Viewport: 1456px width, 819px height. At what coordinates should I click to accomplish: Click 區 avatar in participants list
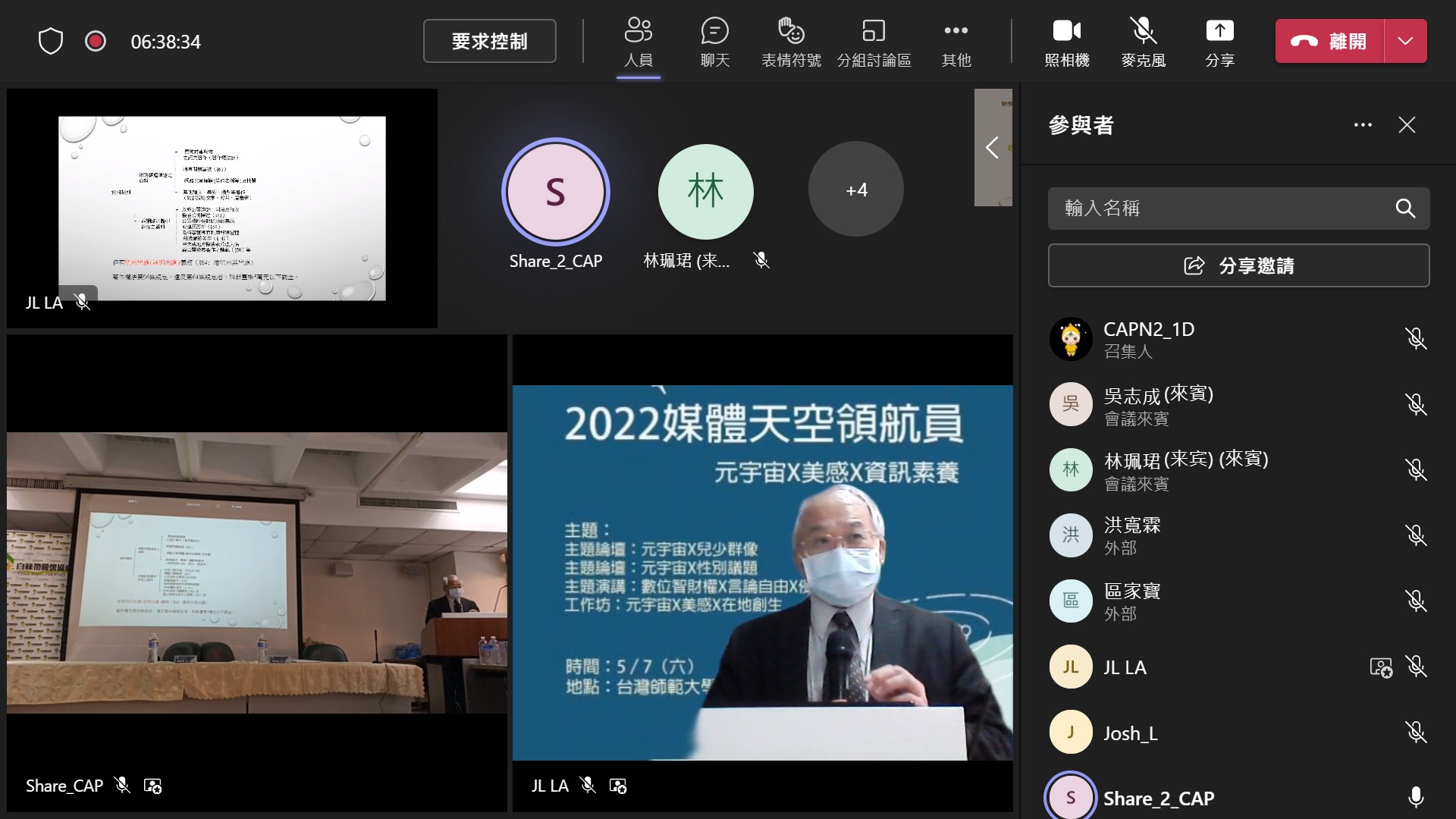(1071, 601)
